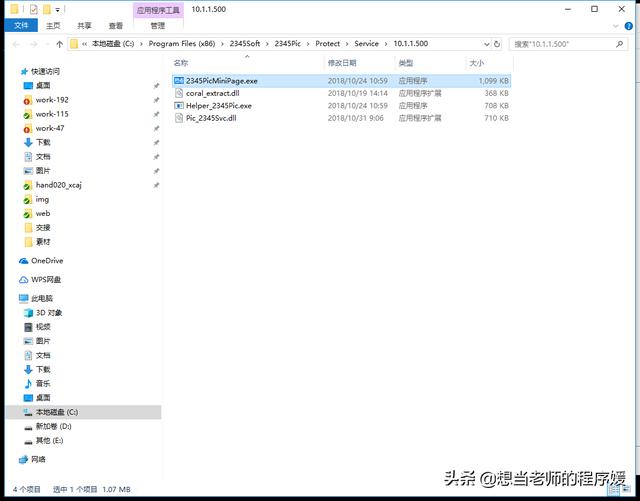Go forward using the right arrow
This screenshot has height=501, width=640.
pos(34,44)
